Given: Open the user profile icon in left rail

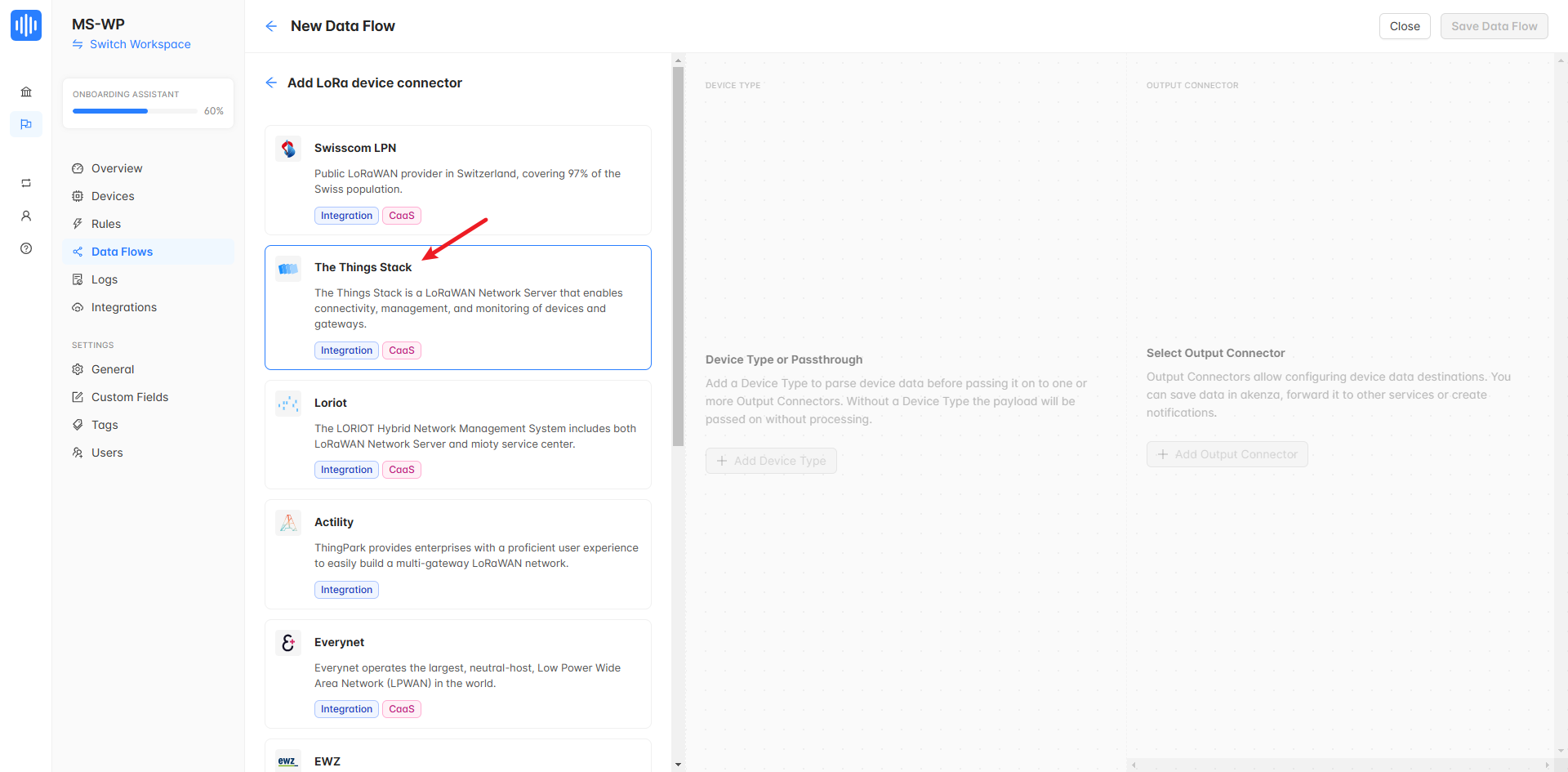Looking at the screenshot, I should (x=26, y=216).
